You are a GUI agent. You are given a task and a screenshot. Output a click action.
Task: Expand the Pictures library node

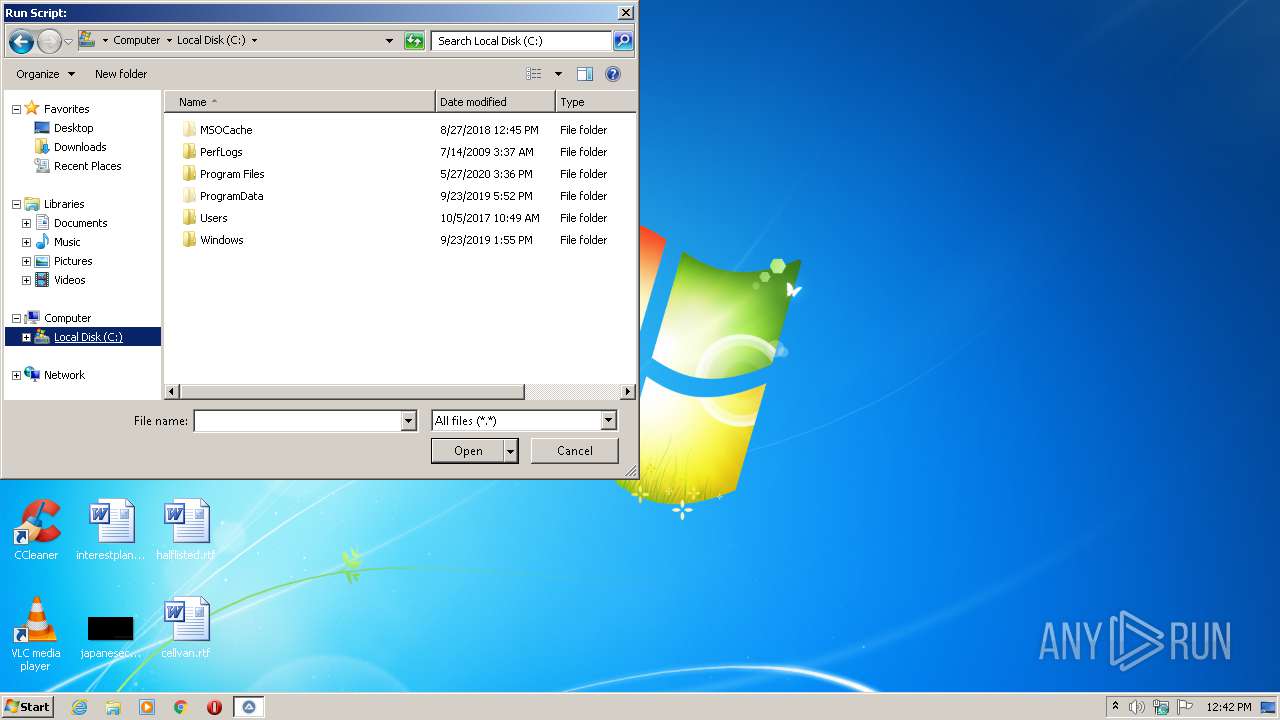point(26,261)
